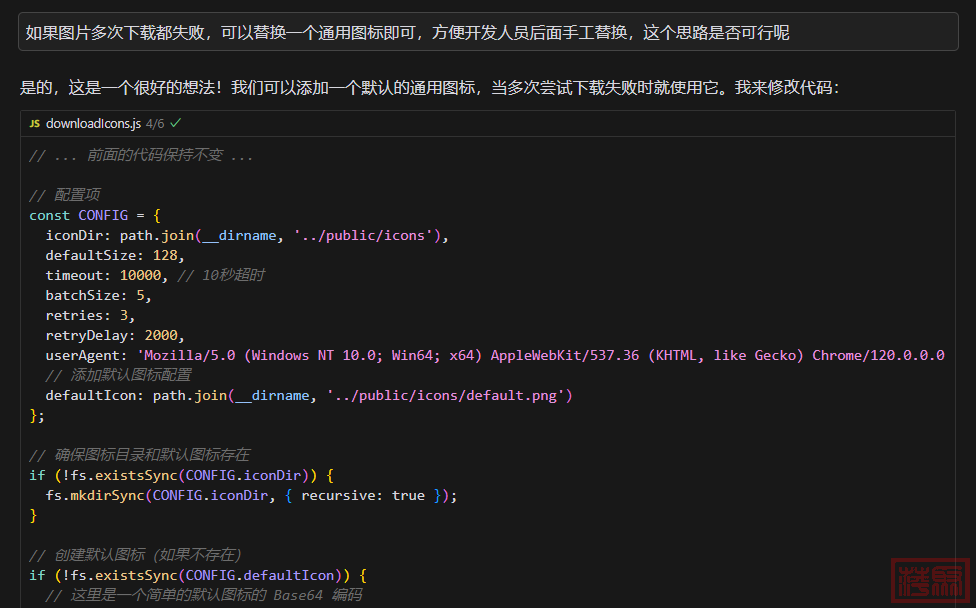
Task: Click the line const CONFIG = {
Action: [x=95, y=215]
